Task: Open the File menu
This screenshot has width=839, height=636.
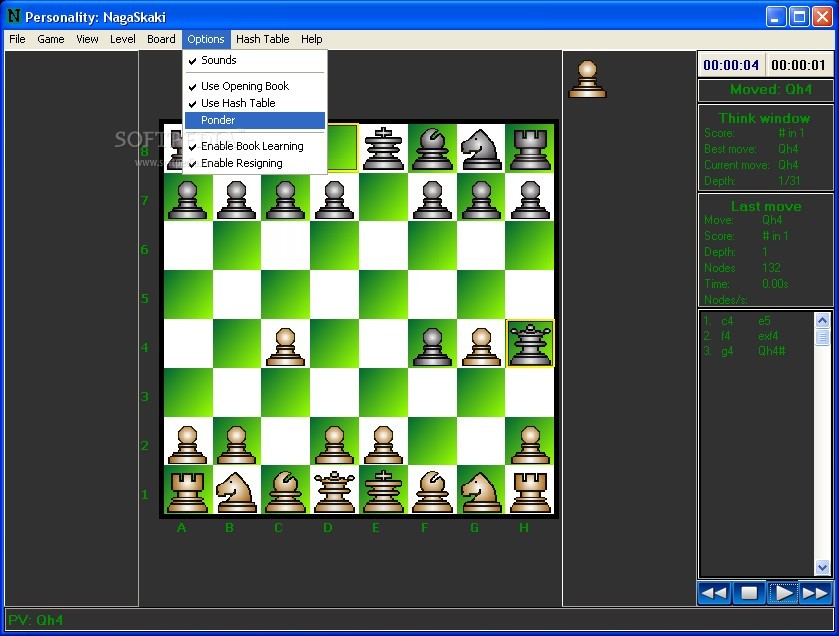Action: 17,39
